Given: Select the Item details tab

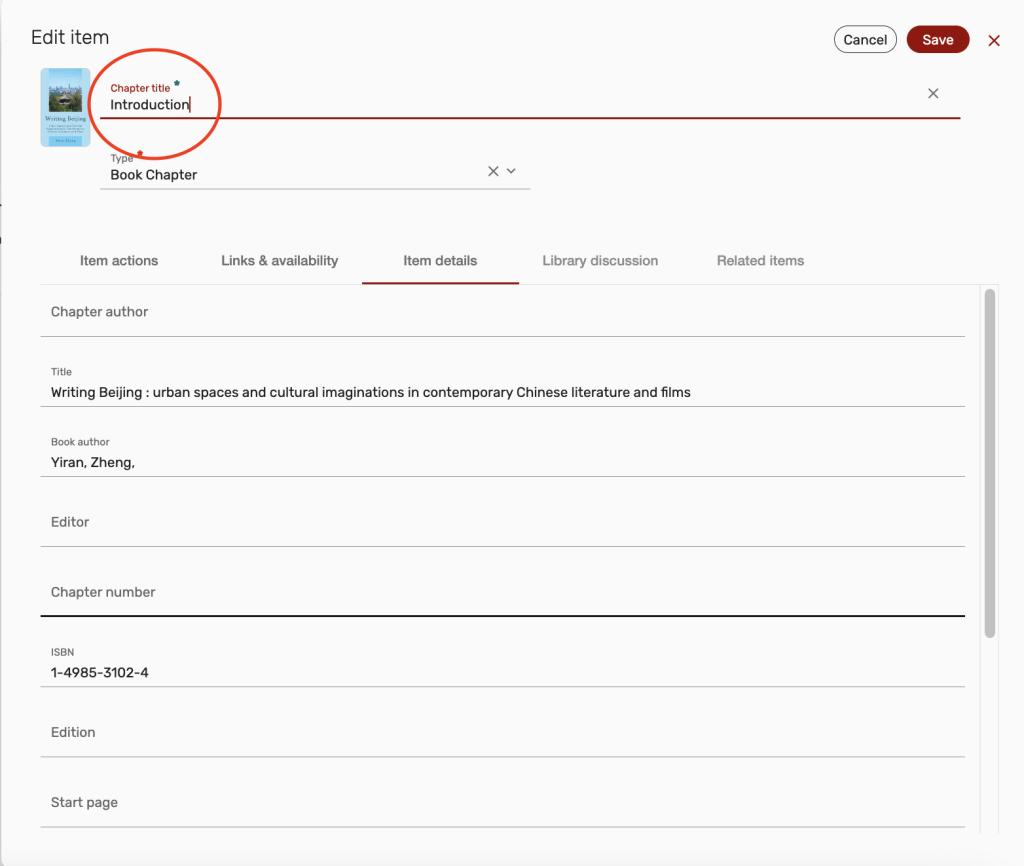Looking at the screenshot, I should click(440, 261).
